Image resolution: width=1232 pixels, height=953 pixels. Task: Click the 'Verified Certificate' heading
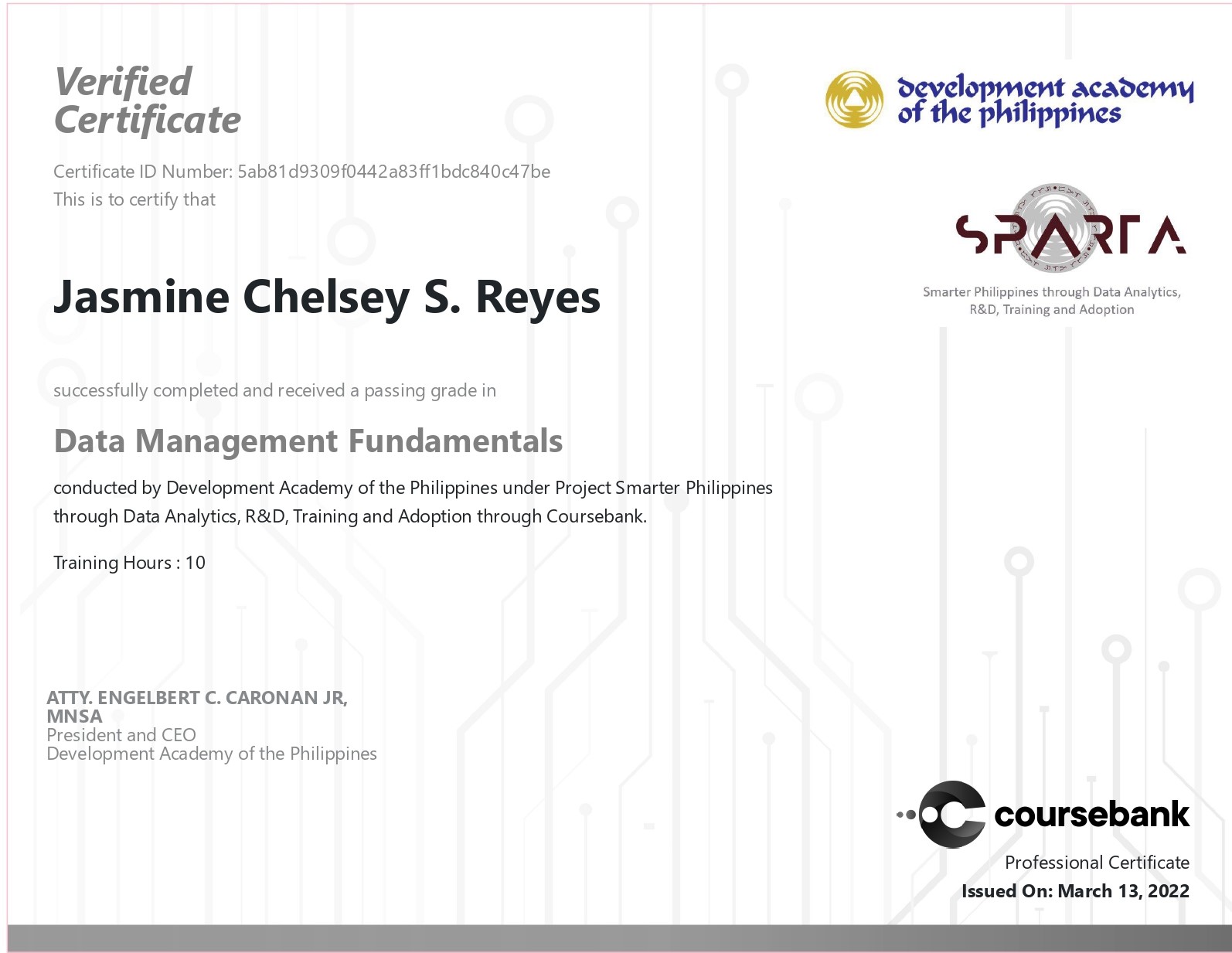click(x=147, y=100)
